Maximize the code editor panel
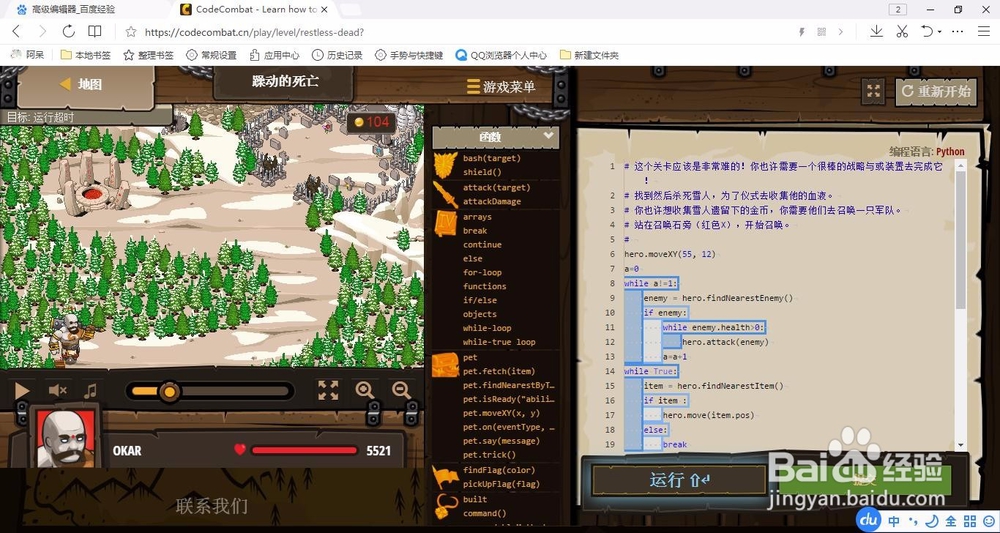The image size is (1000, 533). (874, 91)
